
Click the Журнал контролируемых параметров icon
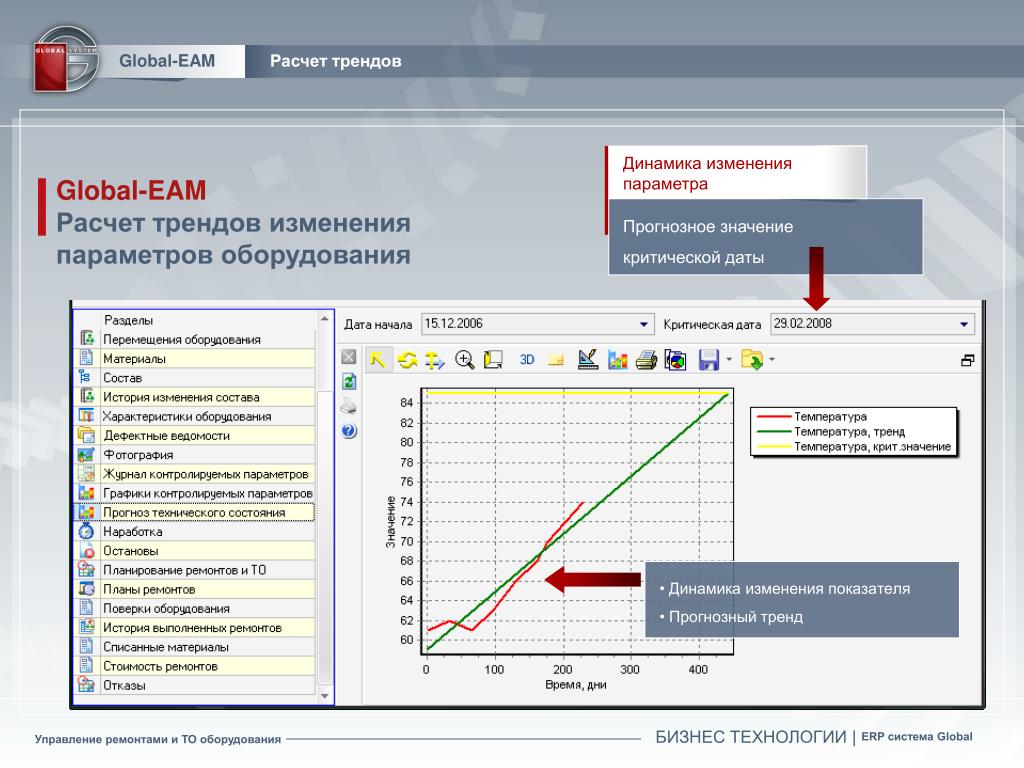click(x=86, y=473)
